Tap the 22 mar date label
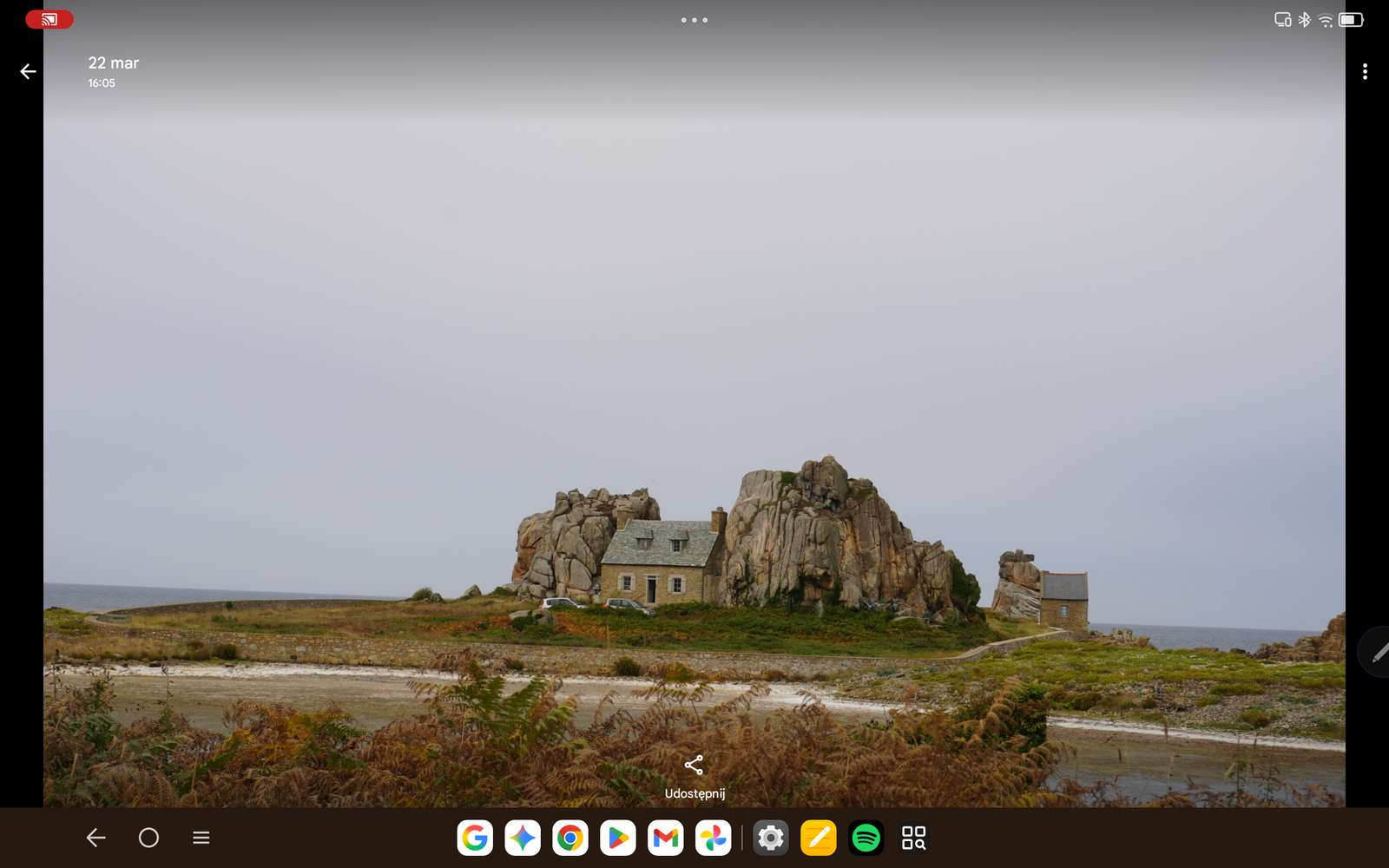 tap(113, 62)
